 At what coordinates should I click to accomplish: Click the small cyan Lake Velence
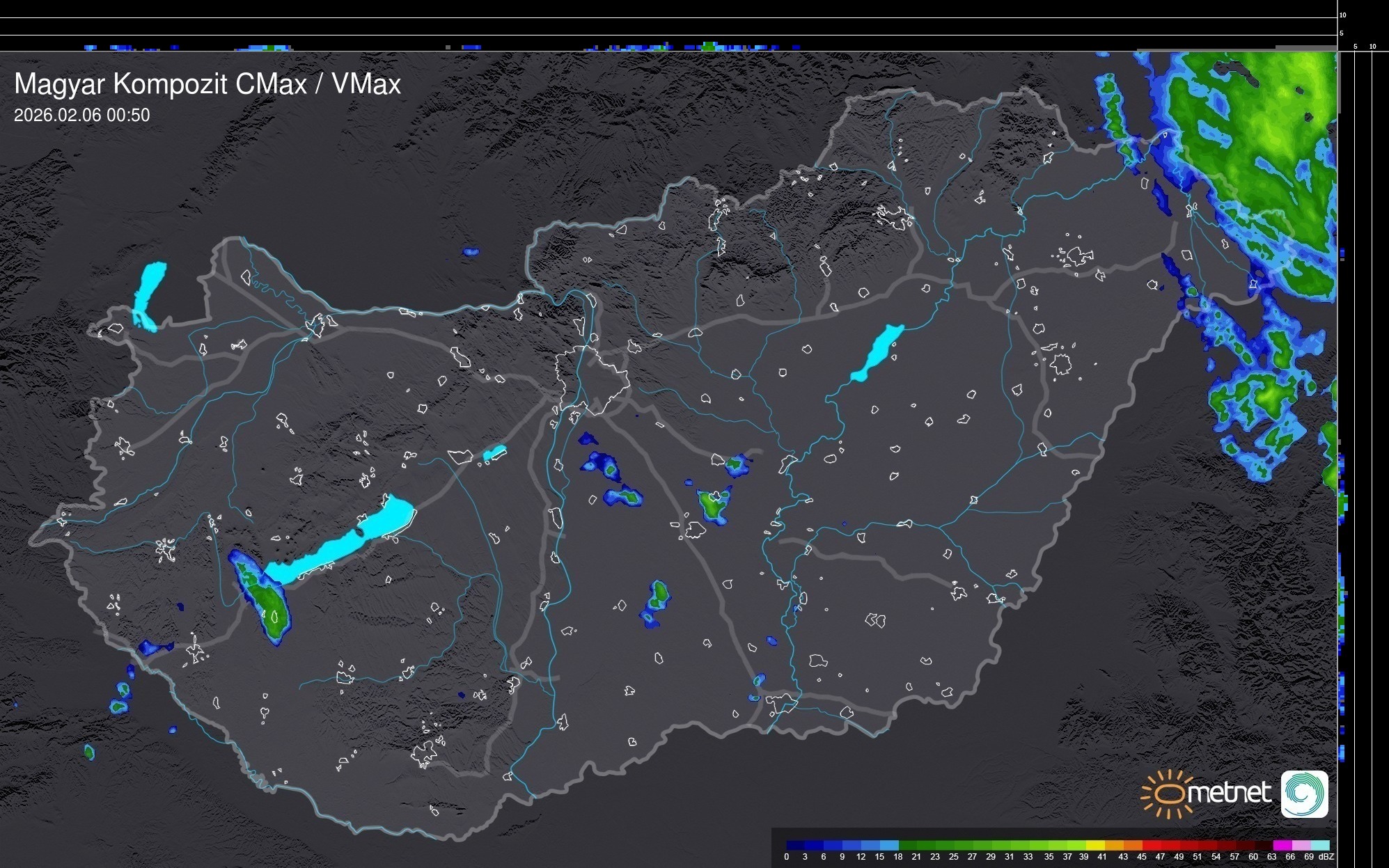point(494,453)
